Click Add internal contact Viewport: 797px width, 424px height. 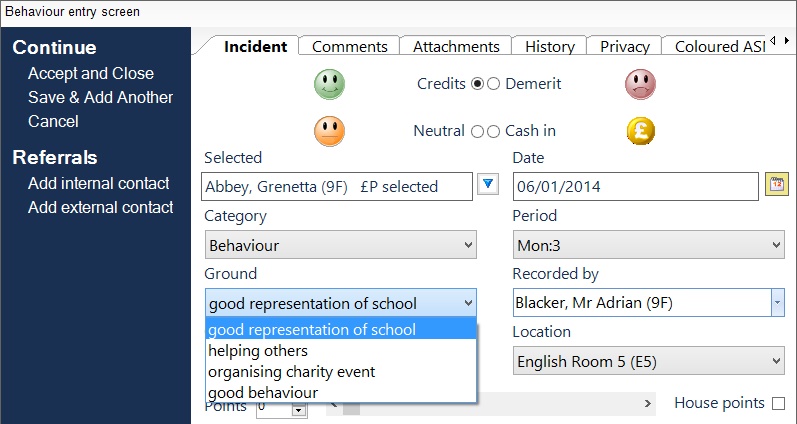pos(99,183)
